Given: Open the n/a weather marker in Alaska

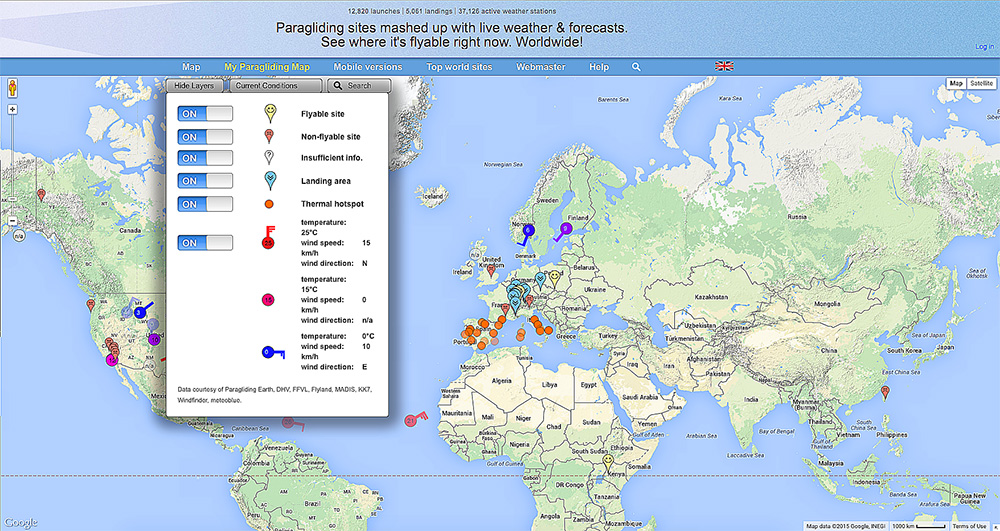Looking at the screenshot, I should pyautogui.click(x=18, y=236).
